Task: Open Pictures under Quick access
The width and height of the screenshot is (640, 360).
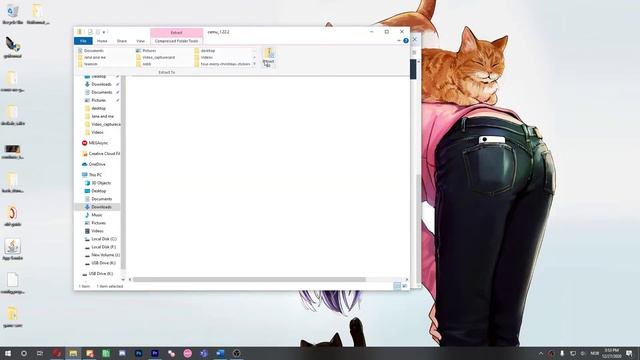Action: coord(98,100)
